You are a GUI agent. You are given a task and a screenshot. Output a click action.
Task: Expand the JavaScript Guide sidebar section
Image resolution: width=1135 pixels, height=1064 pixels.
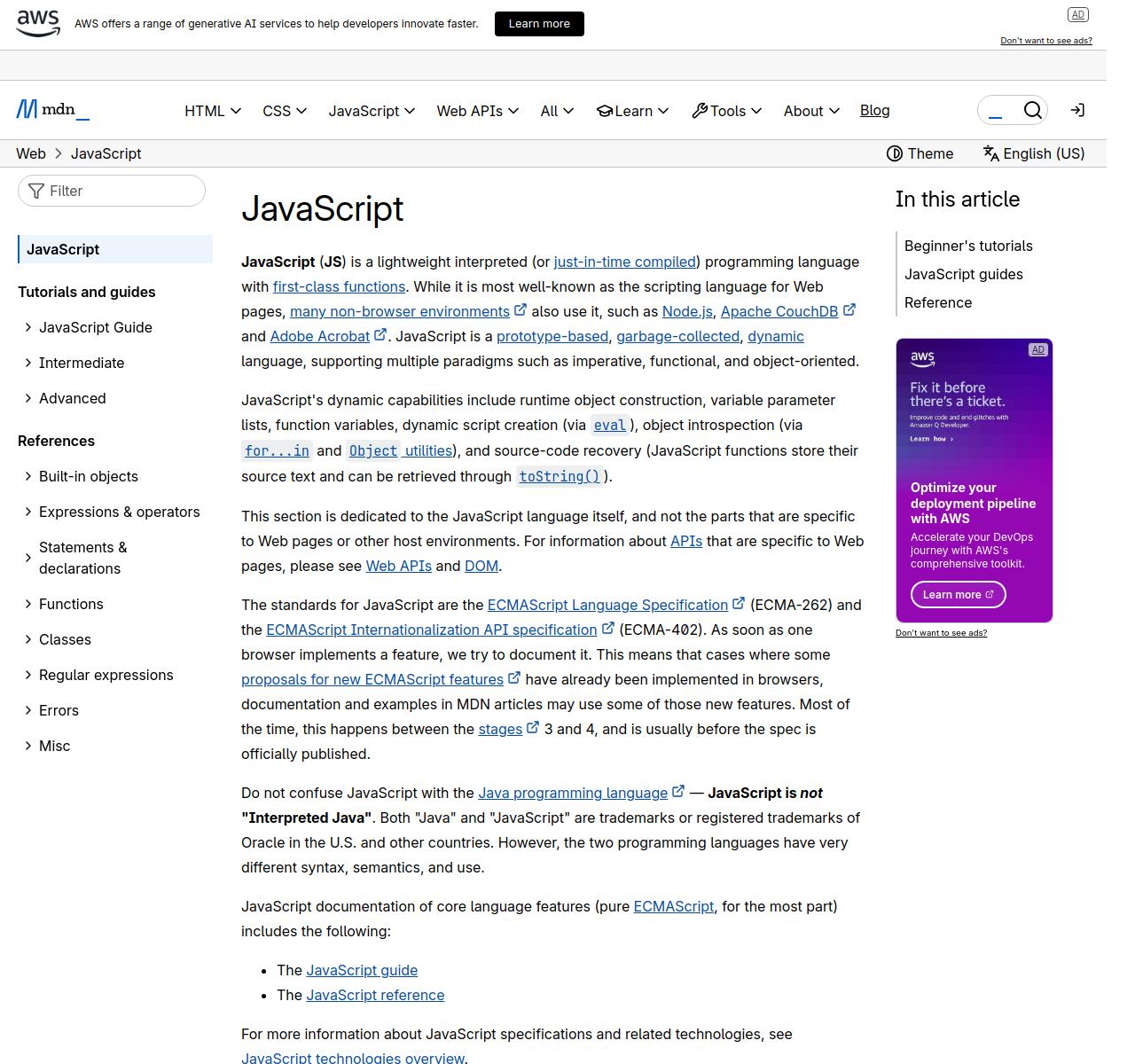point(28,327)
